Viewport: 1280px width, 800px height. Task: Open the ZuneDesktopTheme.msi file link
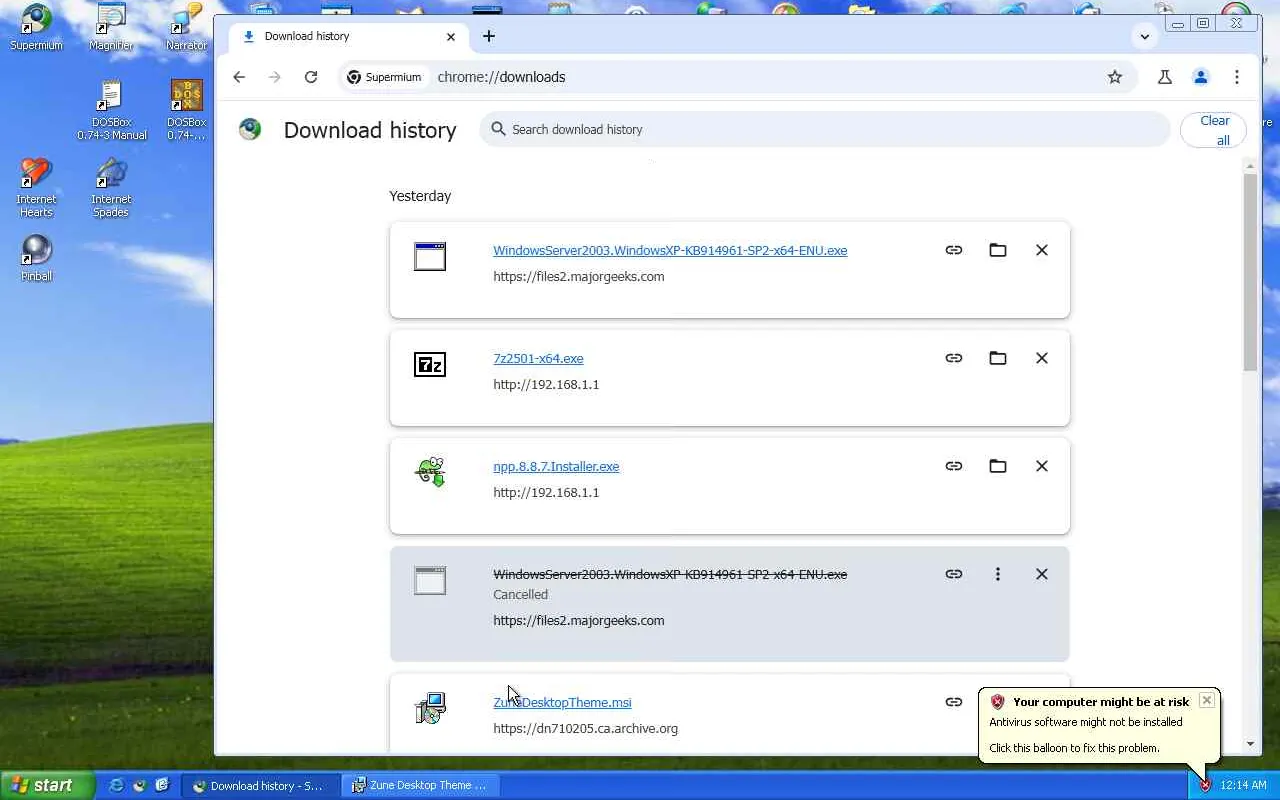[562, 703]
